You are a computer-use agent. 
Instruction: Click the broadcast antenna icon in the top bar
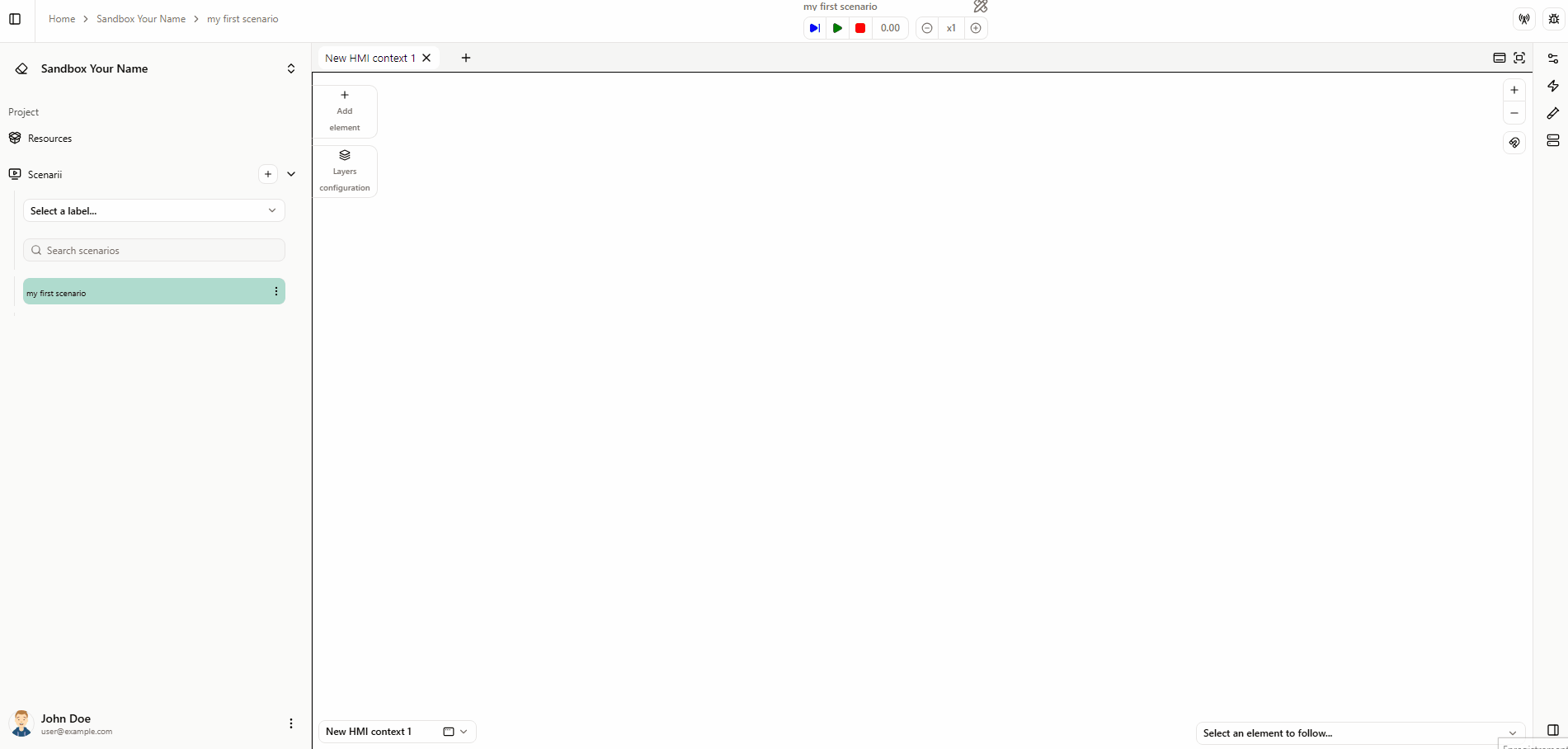[1523, 18]
